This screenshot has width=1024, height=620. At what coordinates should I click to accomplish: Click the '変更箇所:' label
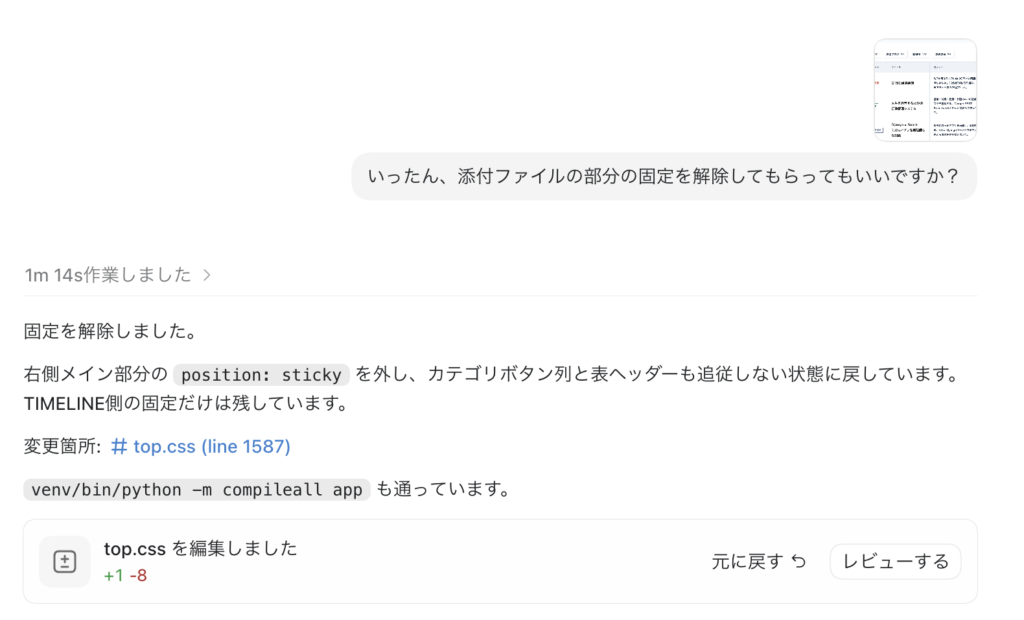63,446
